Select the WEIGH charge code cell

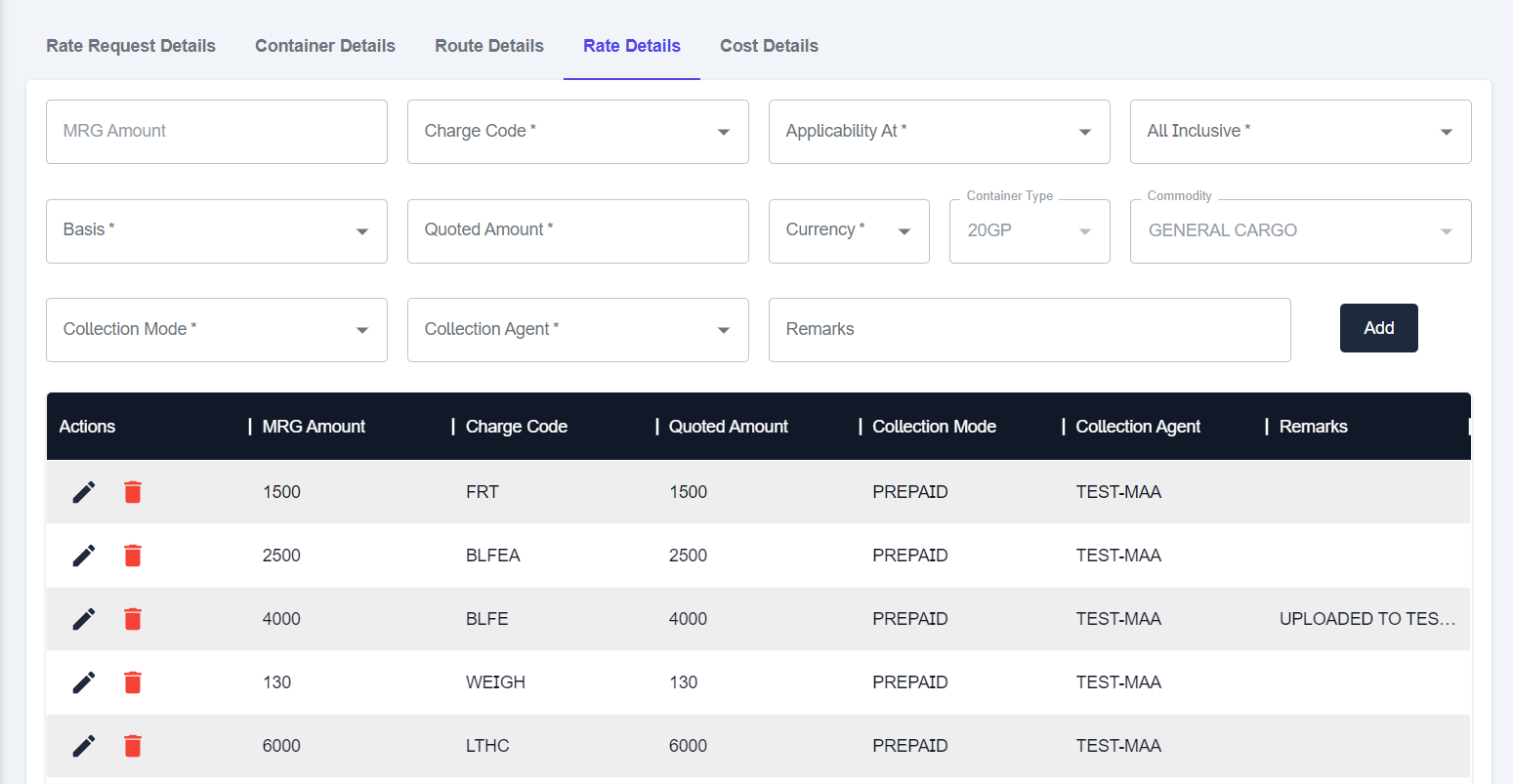(x=496, y=682)
